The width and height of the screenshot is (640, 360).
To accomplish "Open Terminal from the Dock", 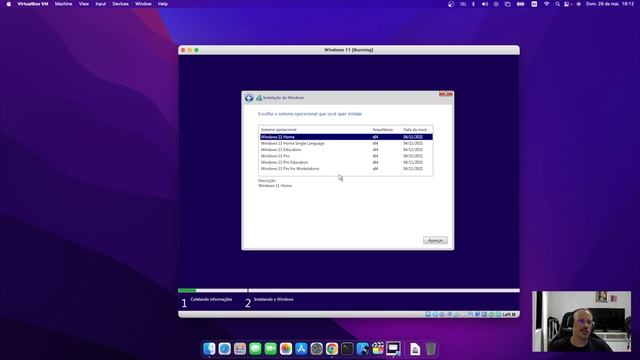I will point(347,349).
